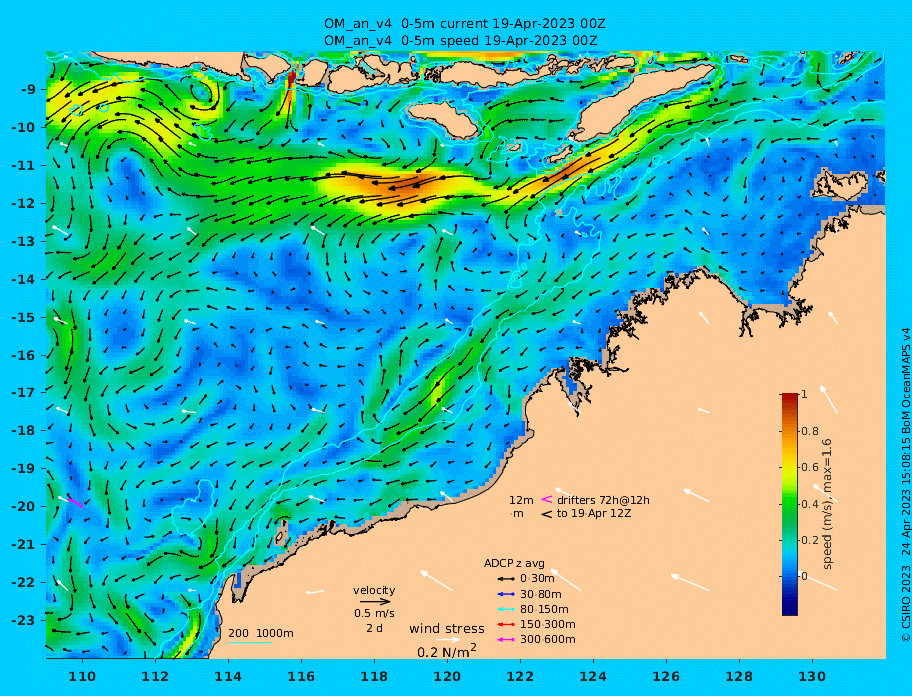Click the white wind stress scale arrow
Image resolution: width=912 pixels, height=696 pixels.
tap(448, 640)
